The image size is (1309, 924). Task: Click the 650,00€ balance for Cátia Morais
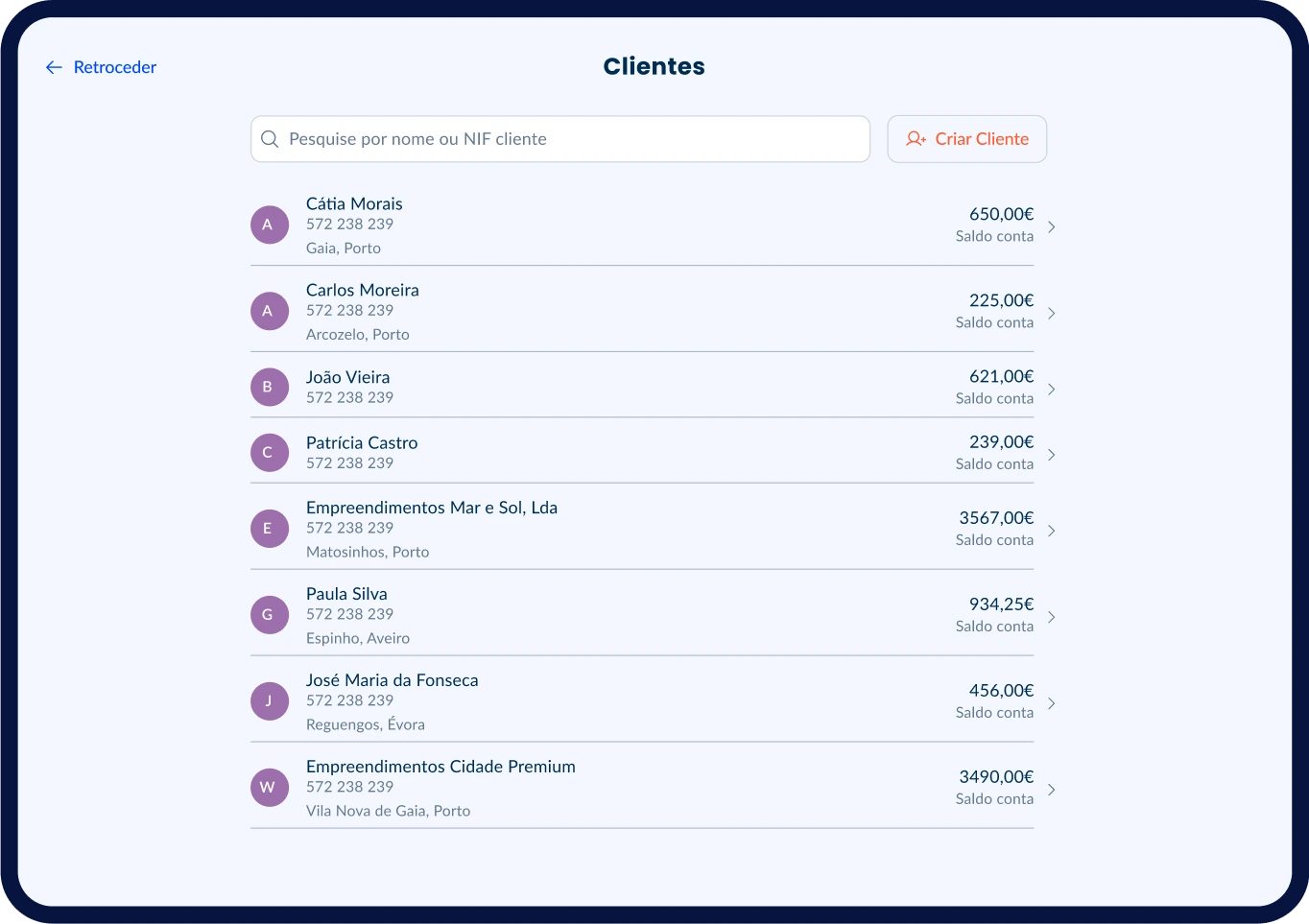1001,214
